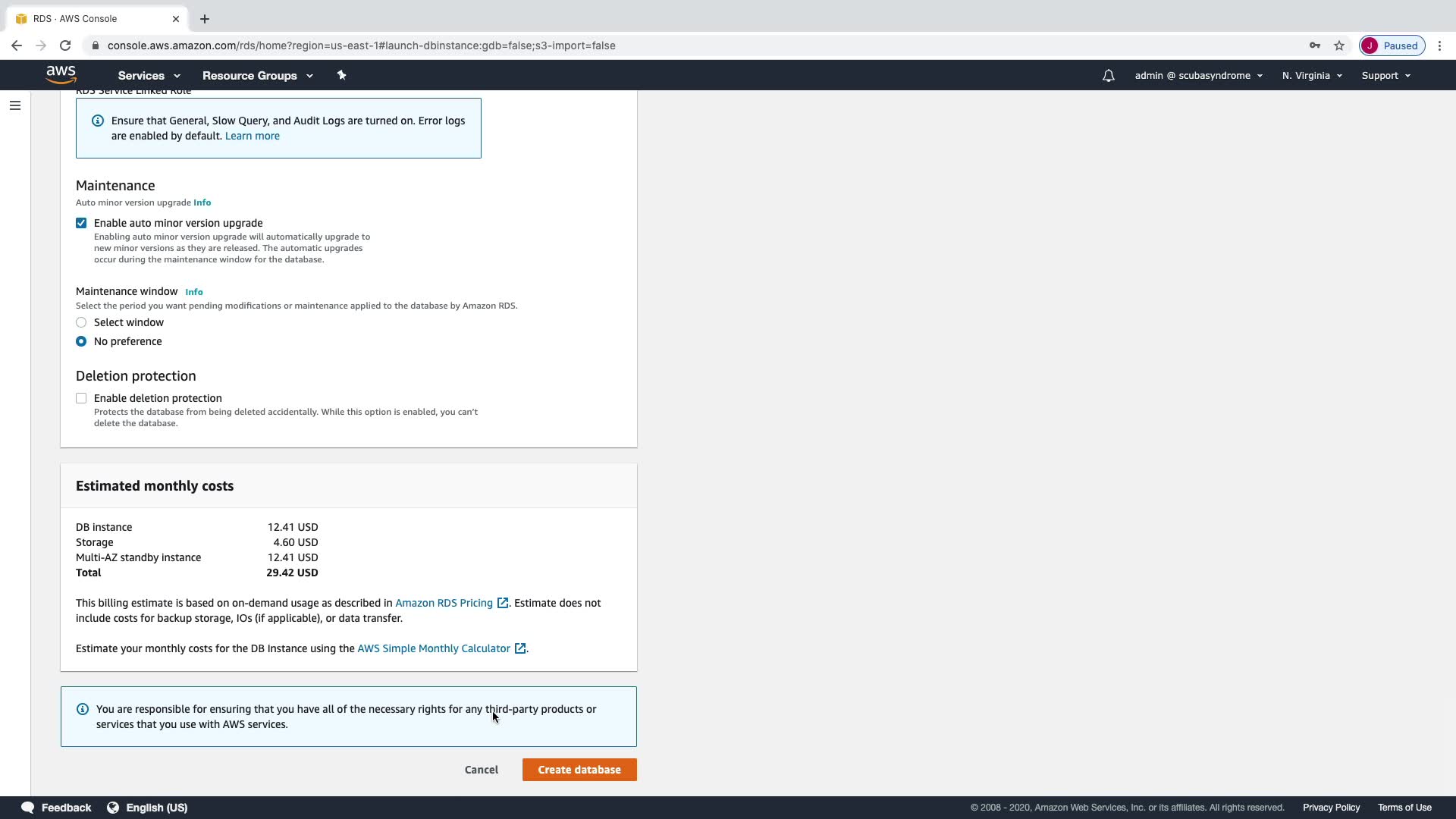The height and width of the screenshot is (819, 1456).
Task: Choose the Select window radio option
Action: point(81,322)
